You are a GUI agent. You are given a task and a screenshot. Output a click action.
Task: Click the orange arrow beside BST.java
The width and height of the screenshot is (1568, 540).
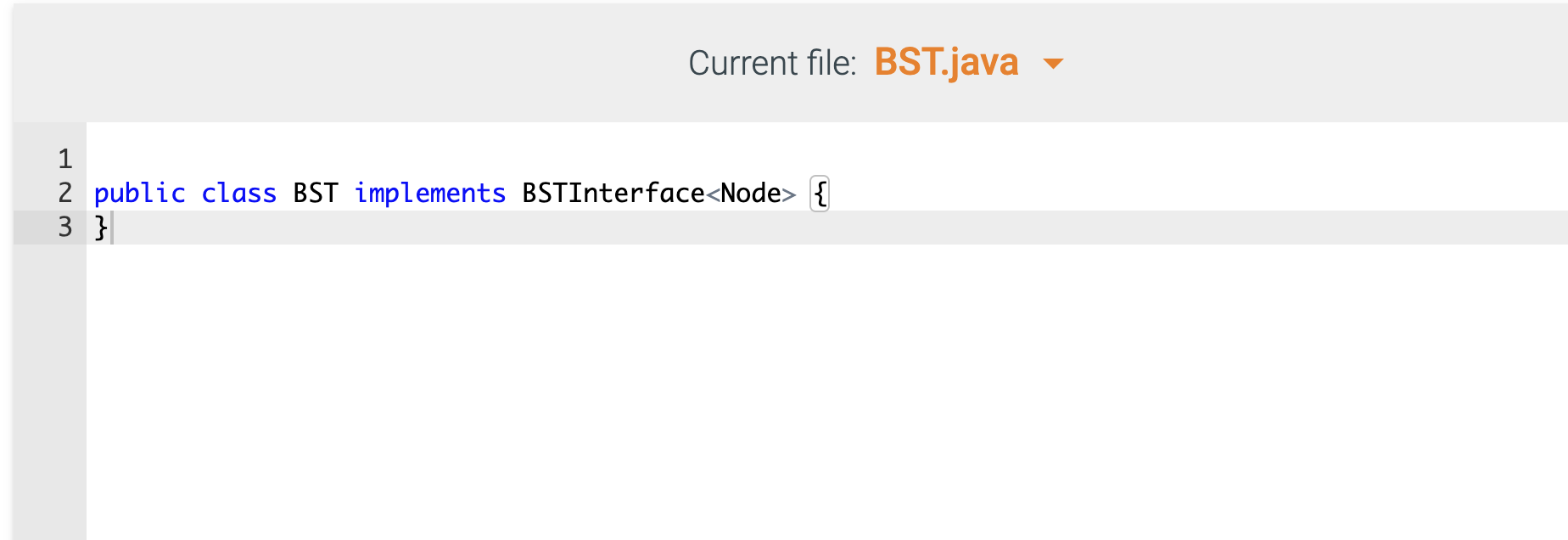click(1053, 64)
